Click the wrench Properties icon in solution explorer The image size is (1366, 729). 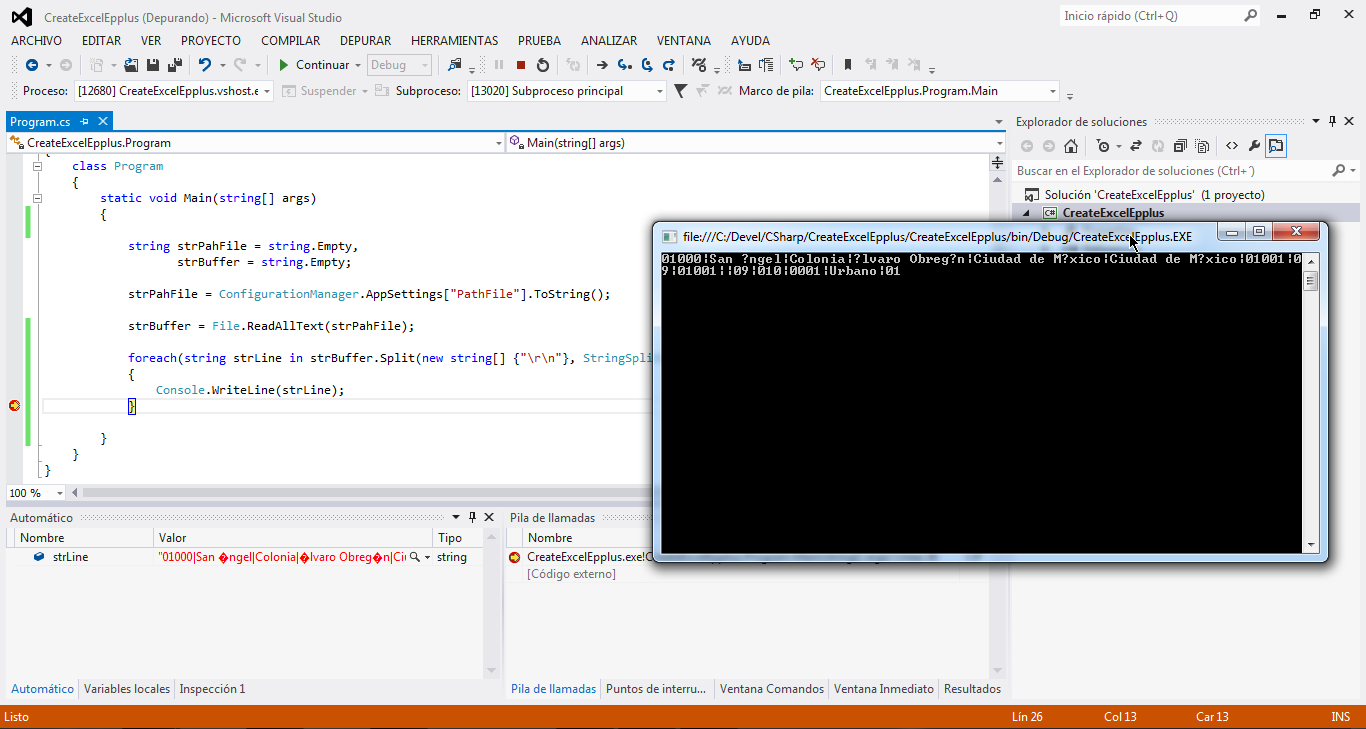pyautogui.click(x=1254, y=146)
